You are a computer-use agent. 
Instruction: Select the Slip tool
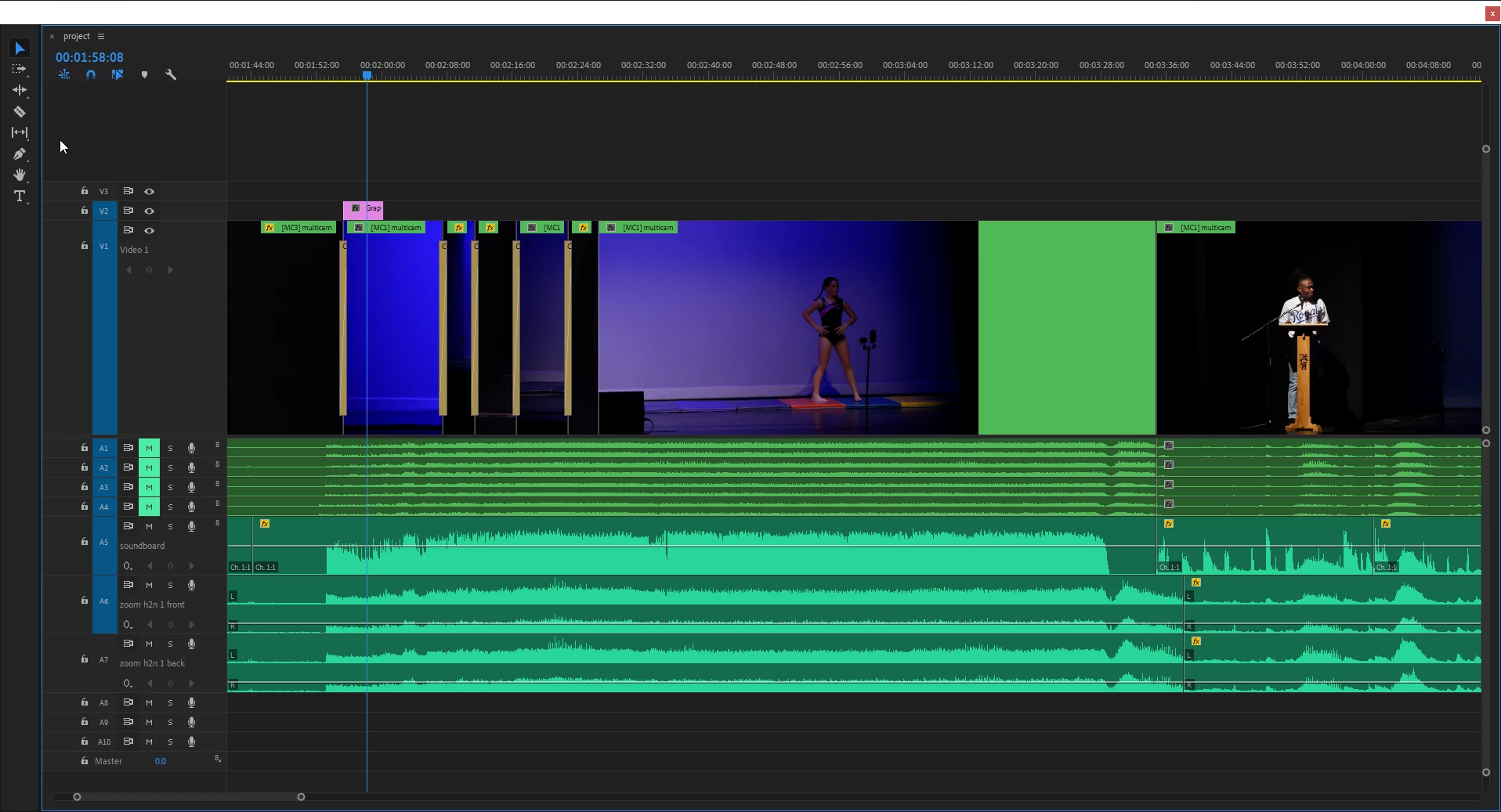pyautogui.click(x=20, y=132)
